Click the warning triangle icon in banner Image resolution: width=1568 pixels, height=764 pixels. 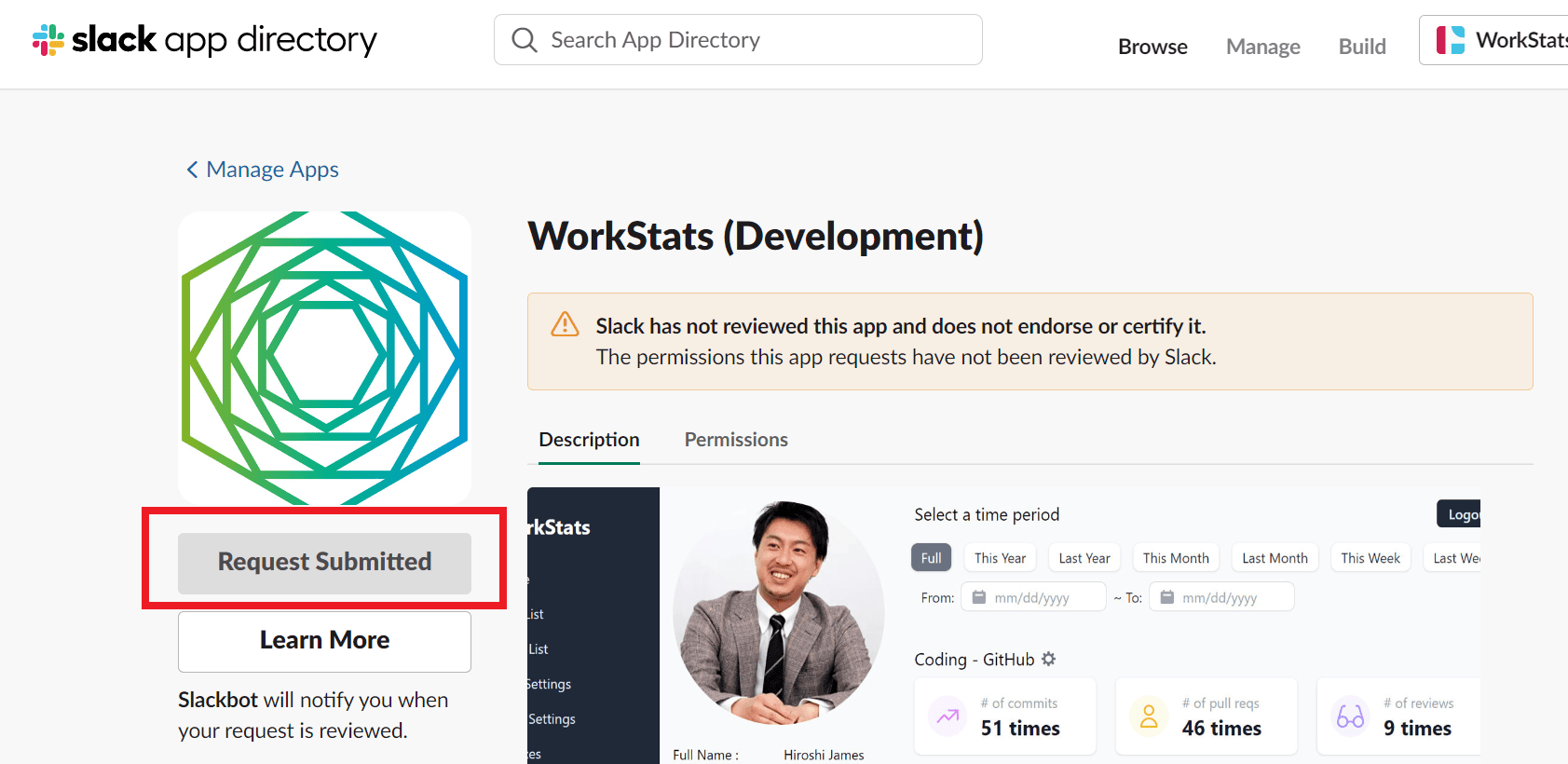pyautogui.click(x=565, y=324)
